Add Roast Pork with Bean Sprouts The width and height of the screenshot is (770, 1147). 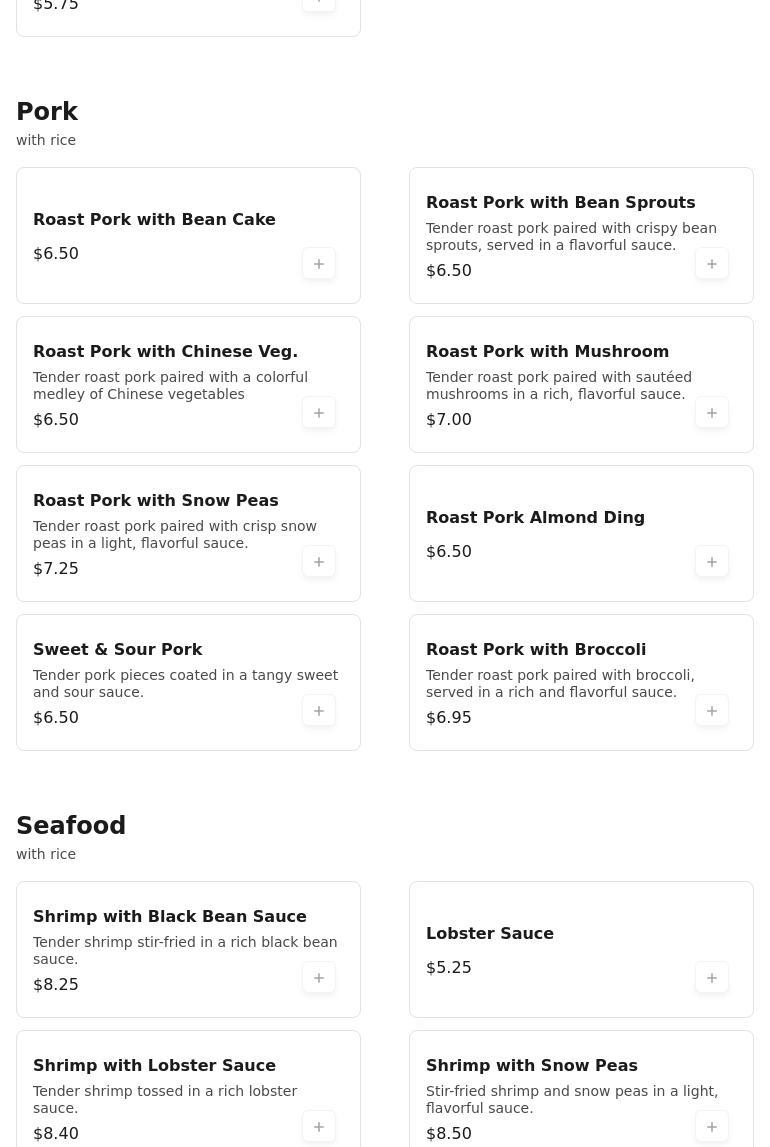(x=712, y=264)
